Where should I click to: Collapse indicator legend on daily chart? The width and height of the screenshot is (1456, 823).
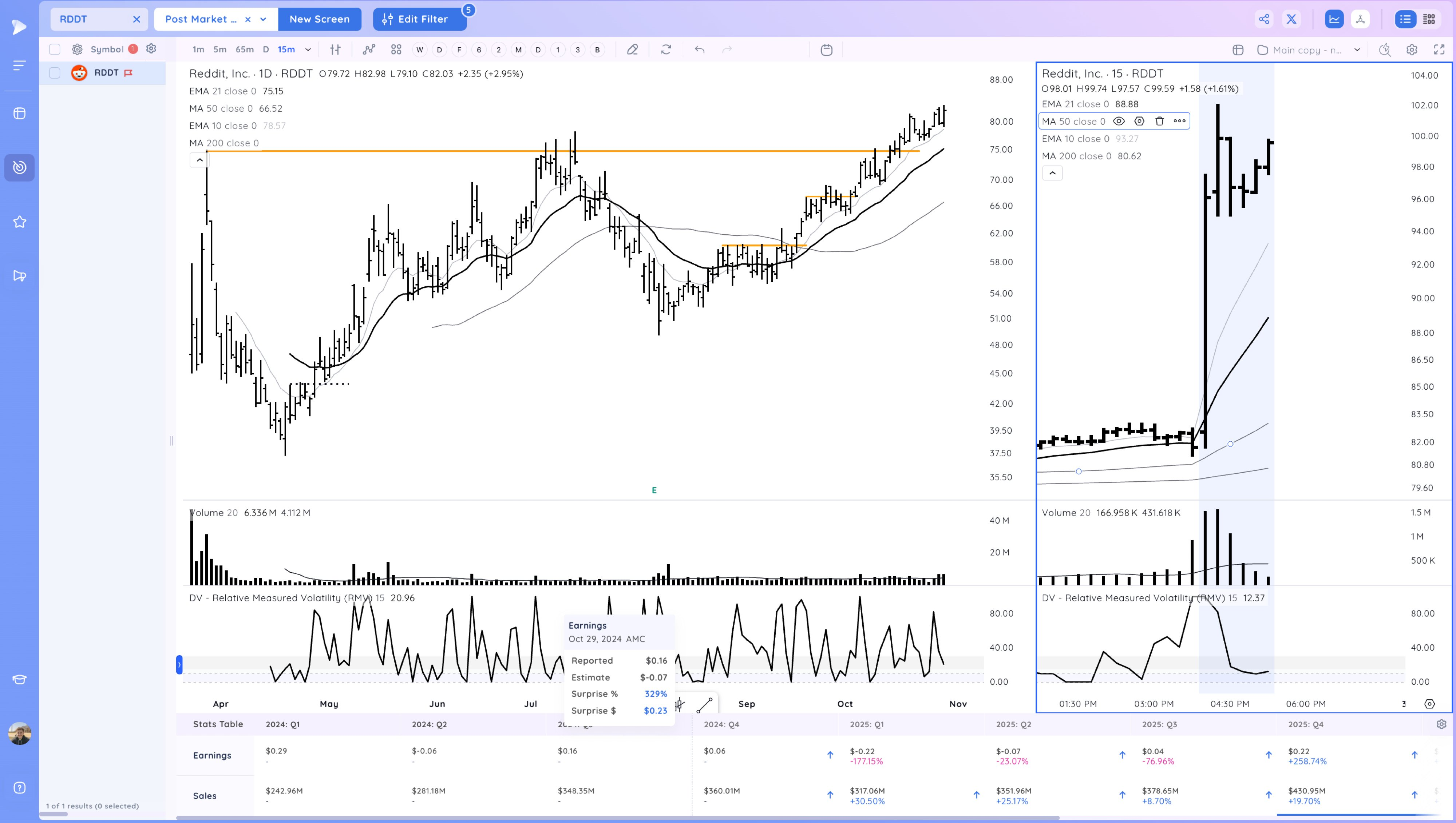(199, 160)
